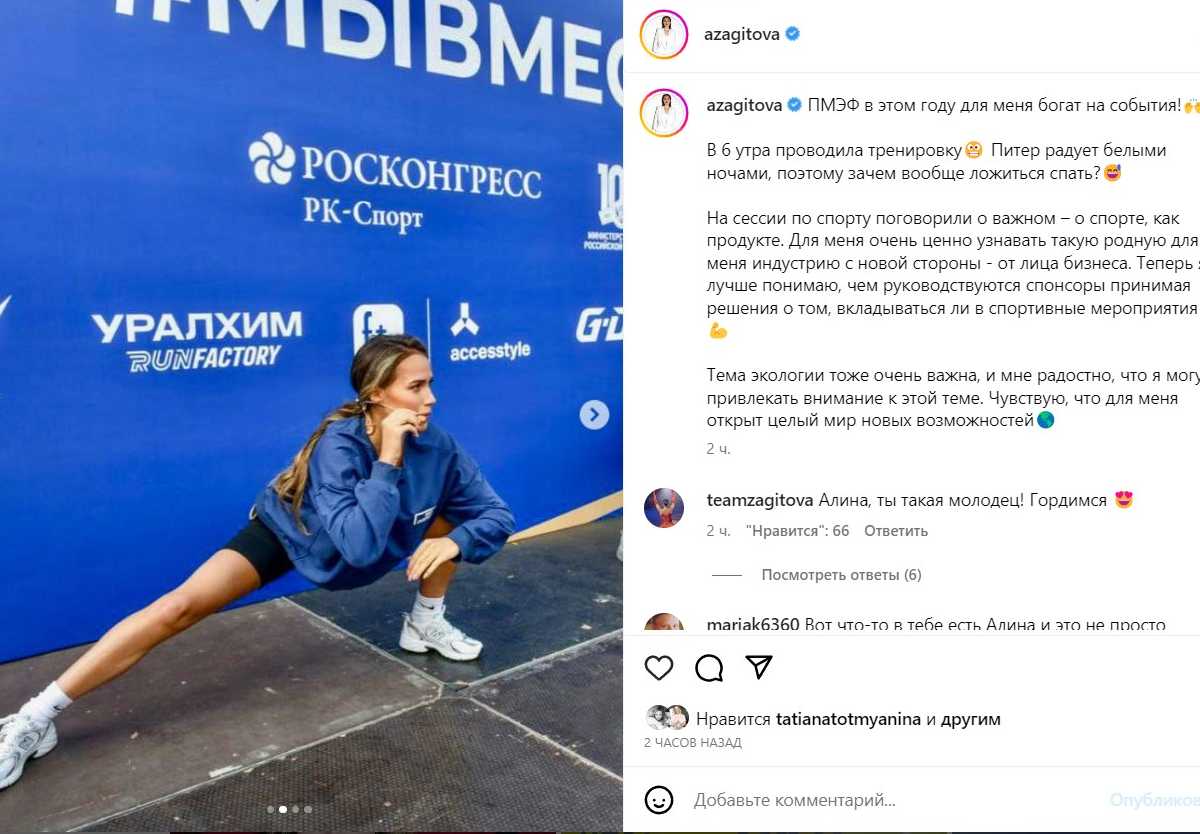Image resolution: width=1200 pixels, height=834 pixels.
Task: Select third carousel dot indicator
Action: click(295, 809)
